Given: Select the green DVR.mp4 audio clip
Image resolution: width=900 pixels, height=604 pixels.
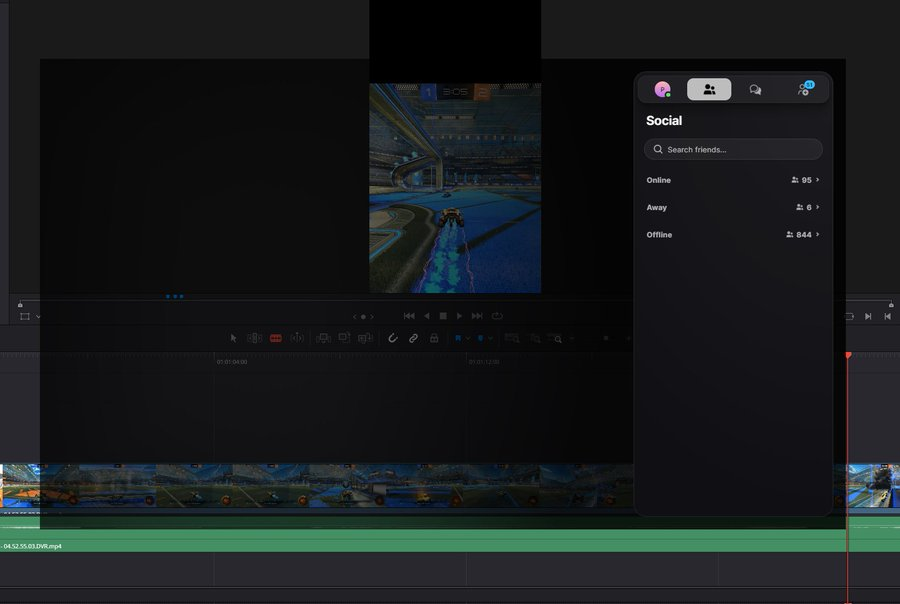Looking at the screenshot, I should tap(450, 535).
